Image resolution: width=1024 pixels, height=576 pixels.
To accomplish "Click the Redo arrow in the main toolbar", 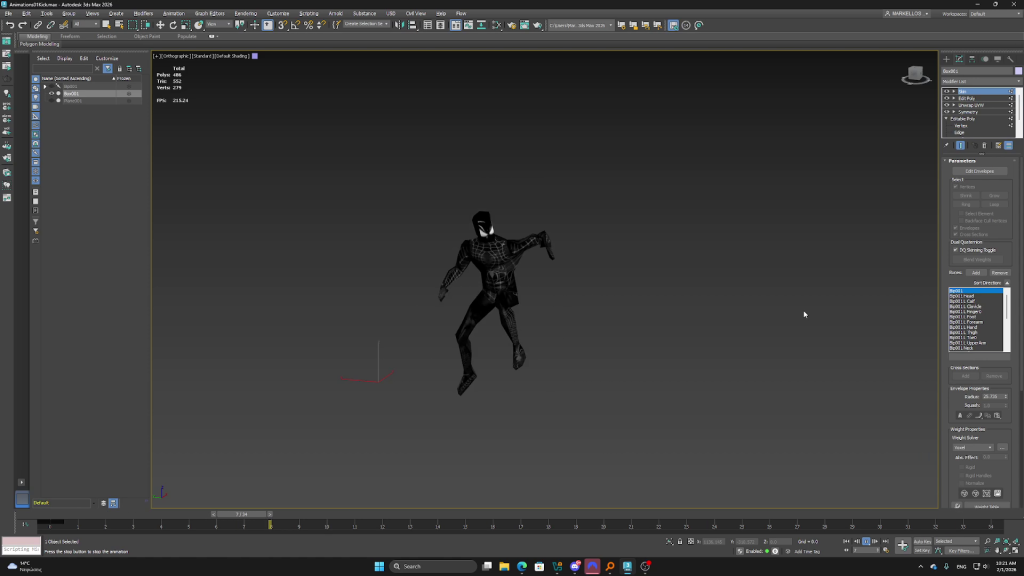I will point(23,25).
